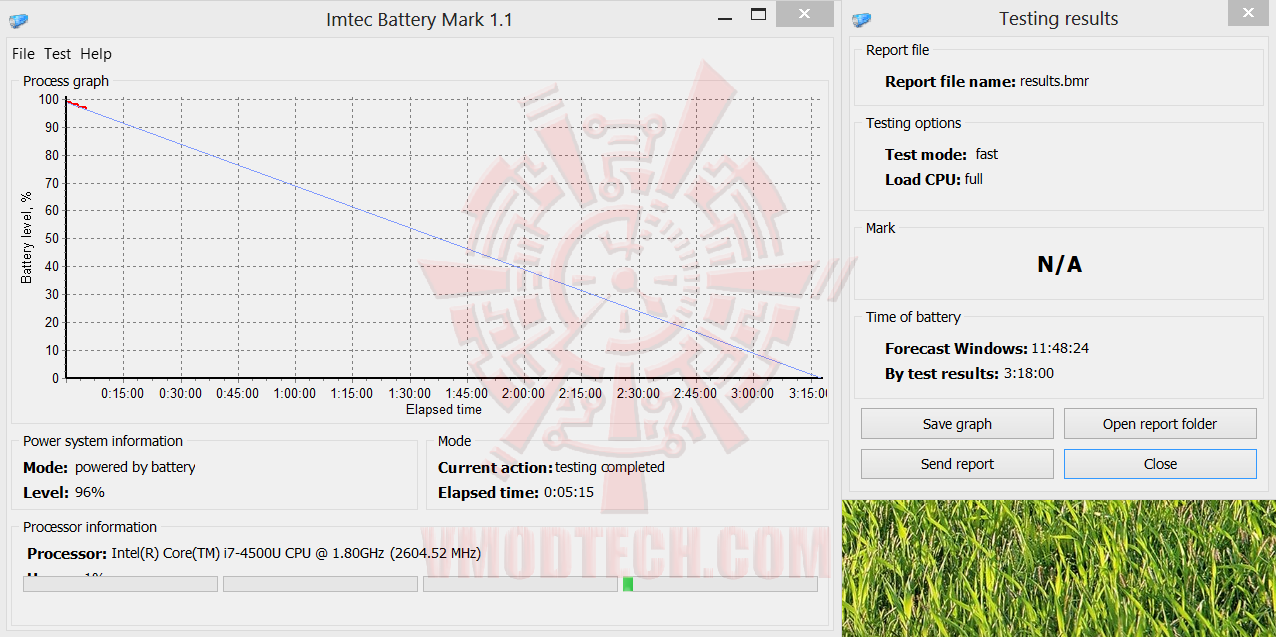Close the Imtec Battery Mark window
1276x637 pixels.
[x=806, y=14]
